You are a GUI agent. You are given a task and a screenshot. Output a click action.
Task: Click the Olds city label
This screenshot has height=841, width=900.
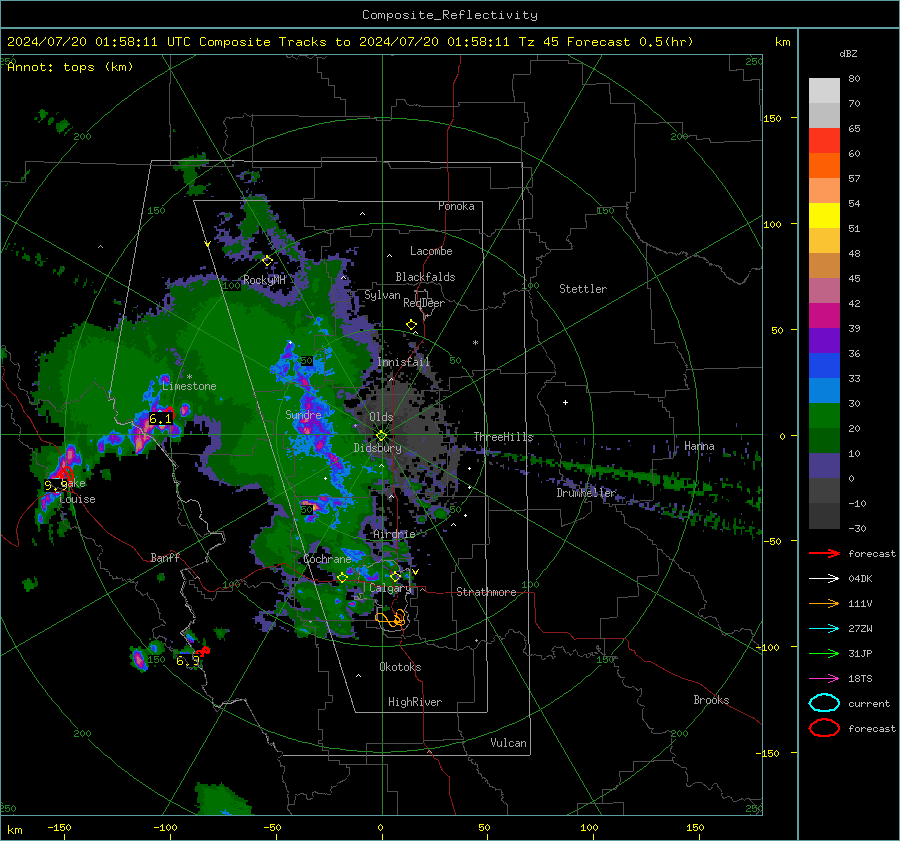click(x=381, y=417)
